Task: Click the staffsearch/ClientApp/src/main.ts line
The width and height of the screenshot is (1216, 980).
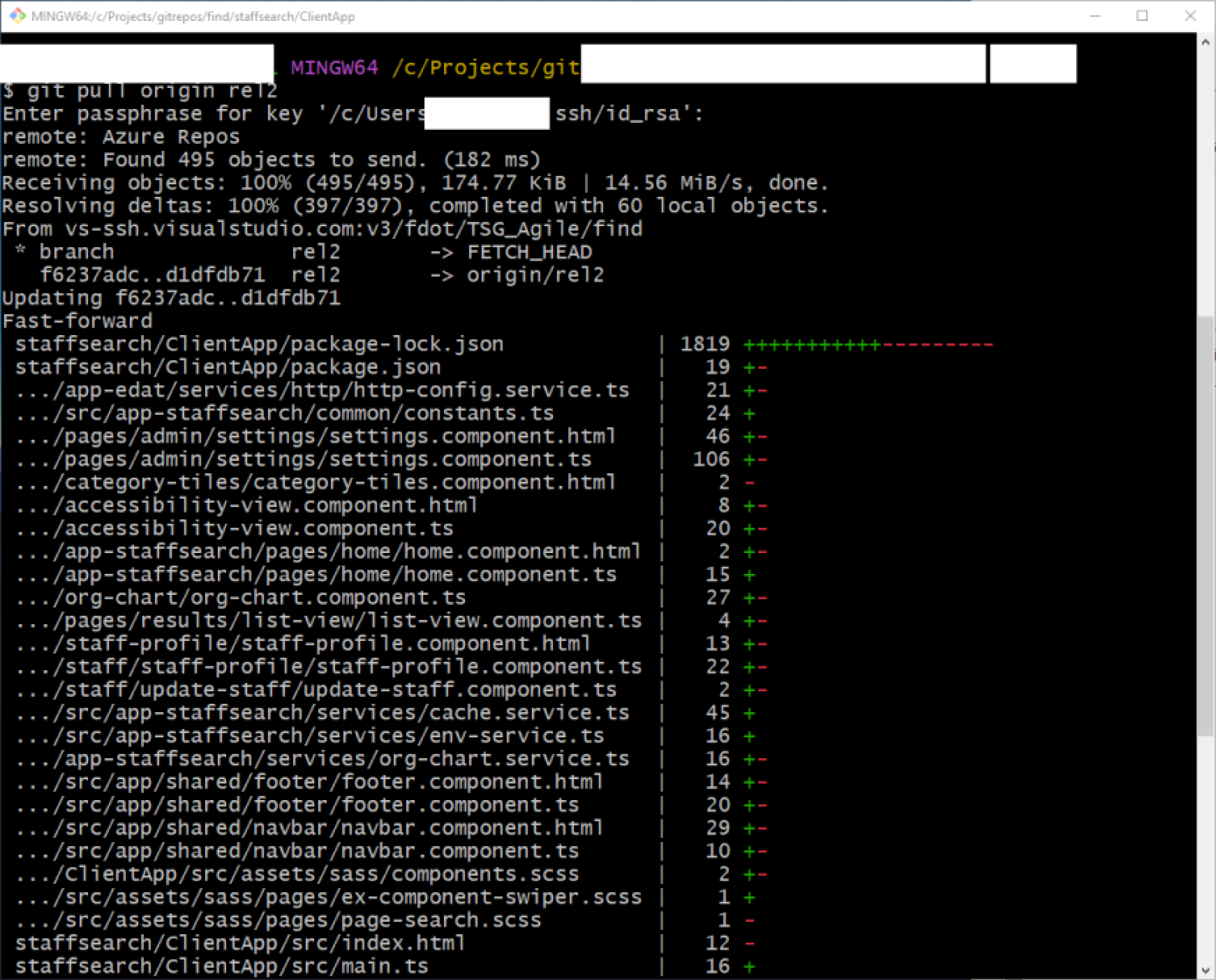Action: coord(222,966)
